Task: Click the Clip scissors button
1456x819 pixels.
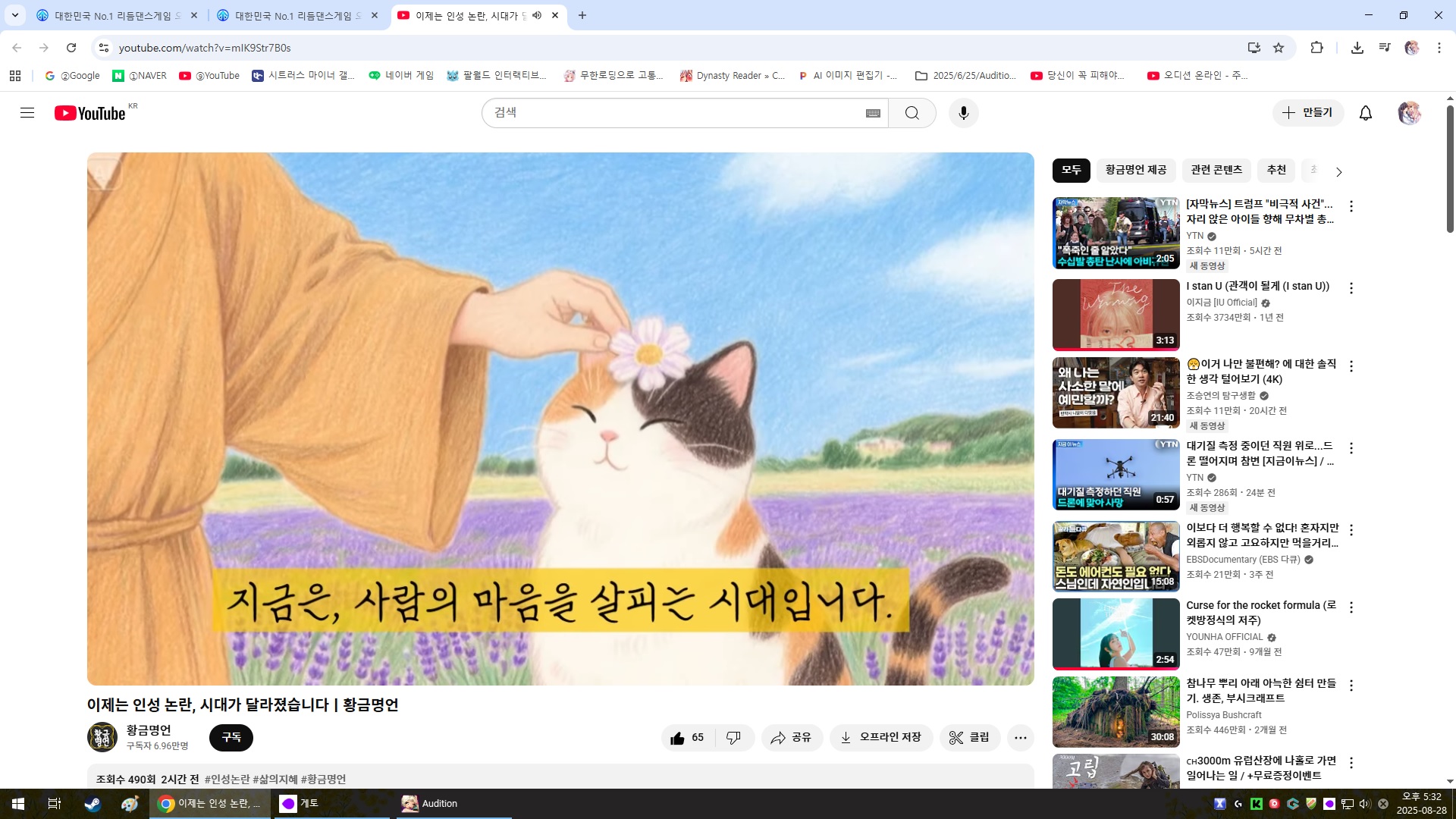Action: tap(970, 737)
